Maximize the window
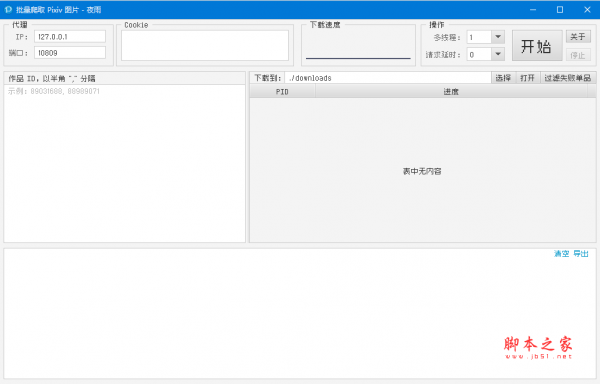 point(560,10)
